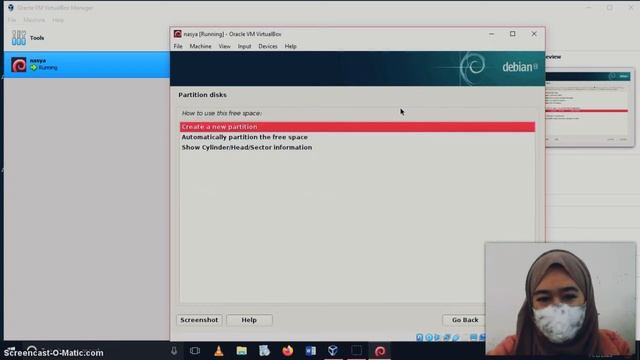This screenshot has height=360, width=640.
Task: Open View menu in VM window
Action: coord(224,47)
